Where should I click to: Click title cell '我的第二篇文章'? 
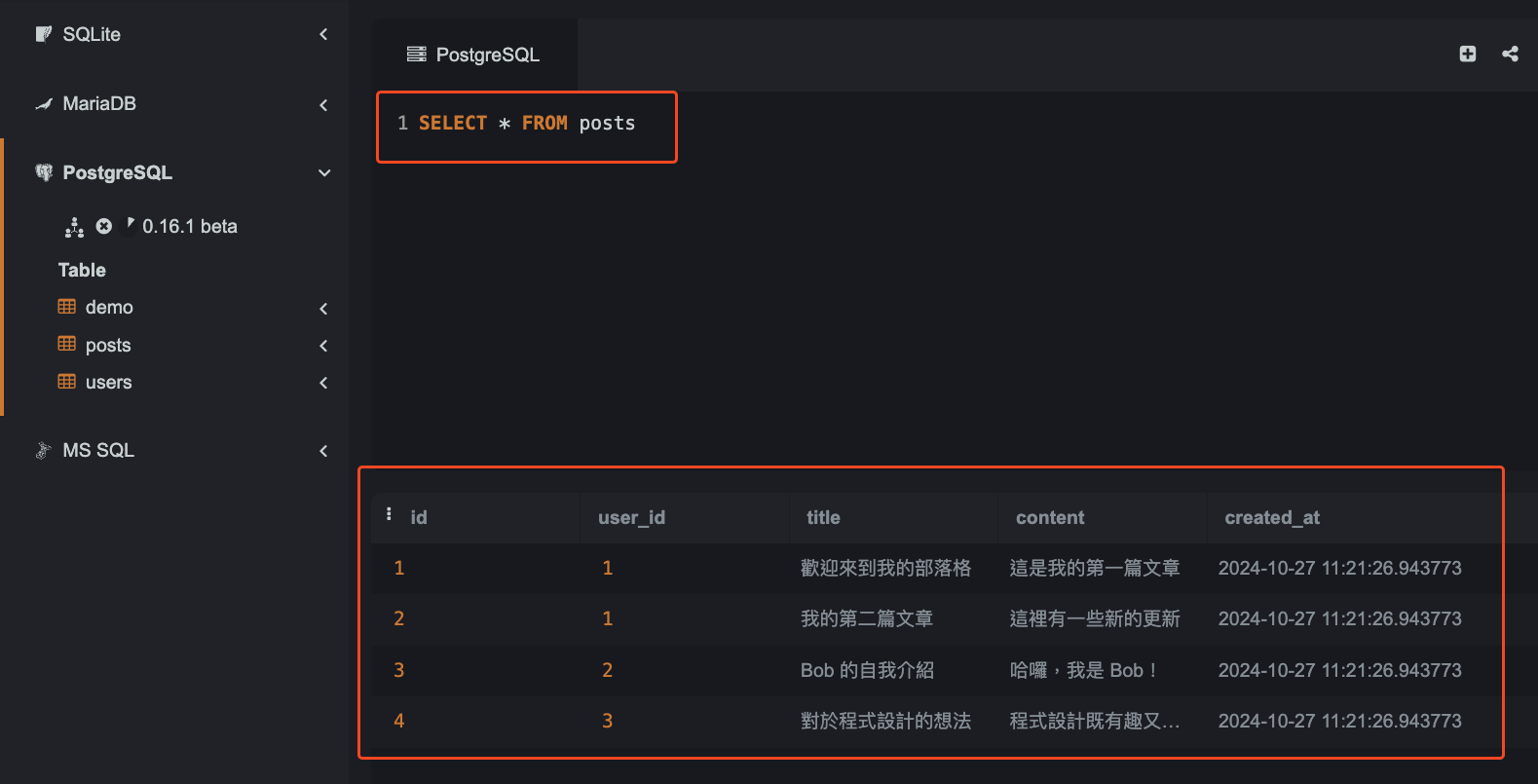tap(867, 618)
